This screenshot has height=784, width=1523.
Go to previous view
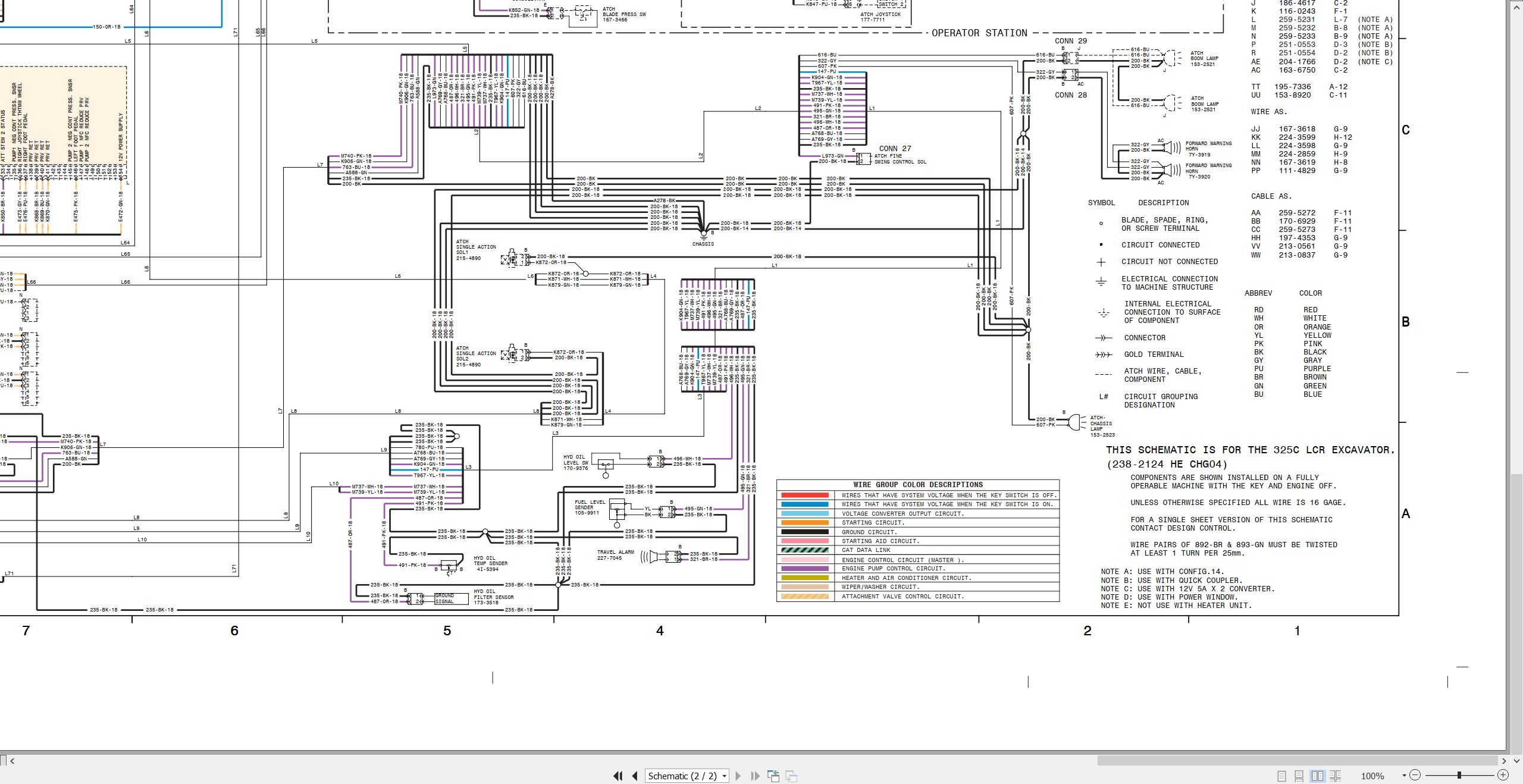tap(773, 776)
